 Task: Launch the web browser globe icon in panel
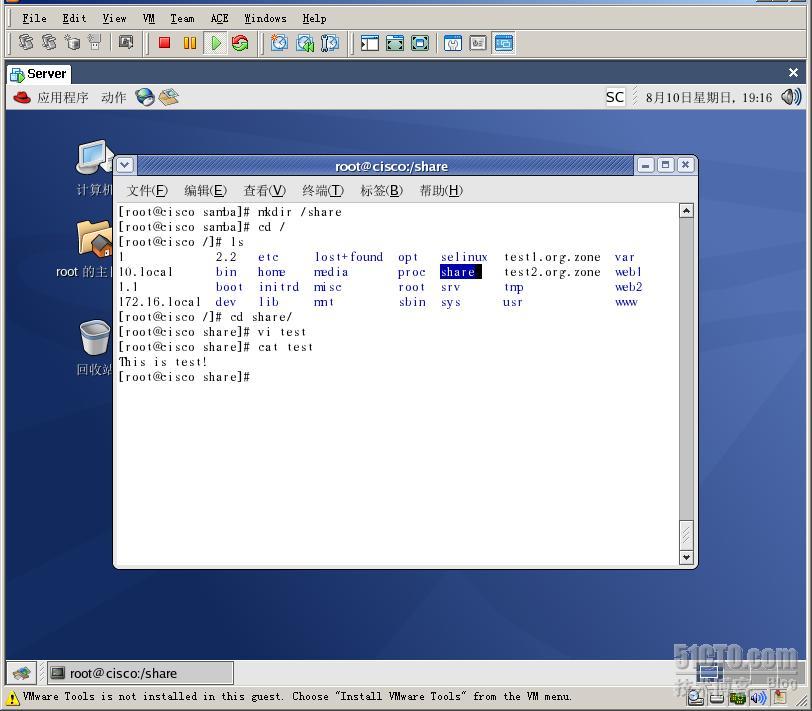point(145,97)
